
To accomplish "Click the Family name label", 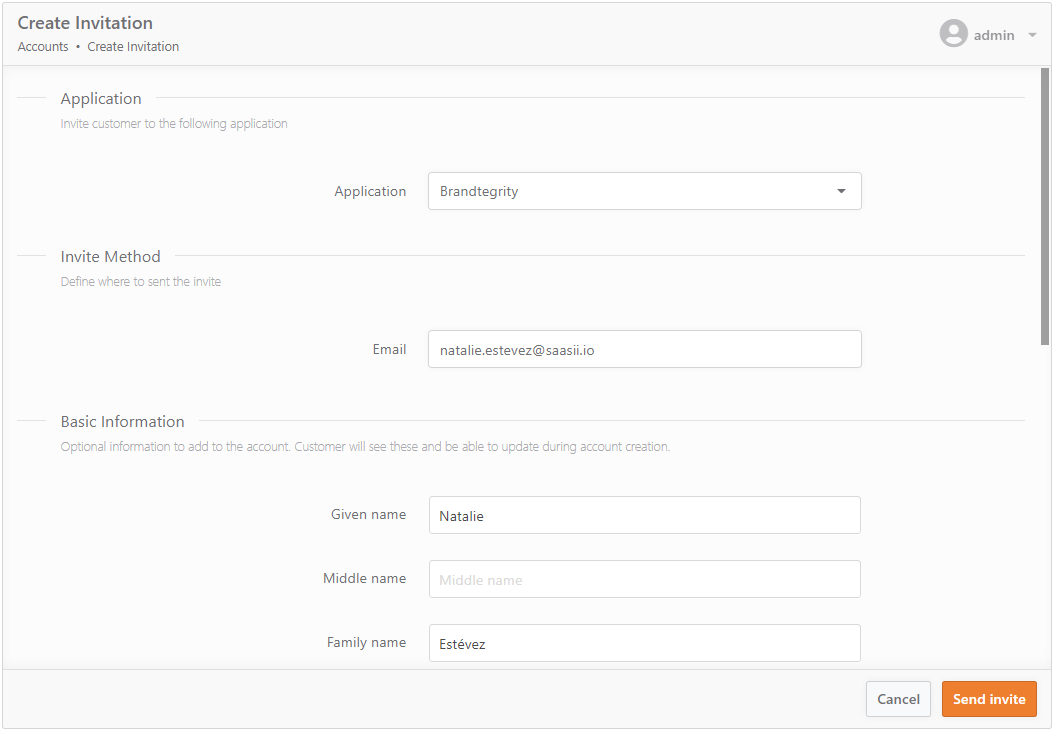I will pyautogui.click(x=366, y=642).
